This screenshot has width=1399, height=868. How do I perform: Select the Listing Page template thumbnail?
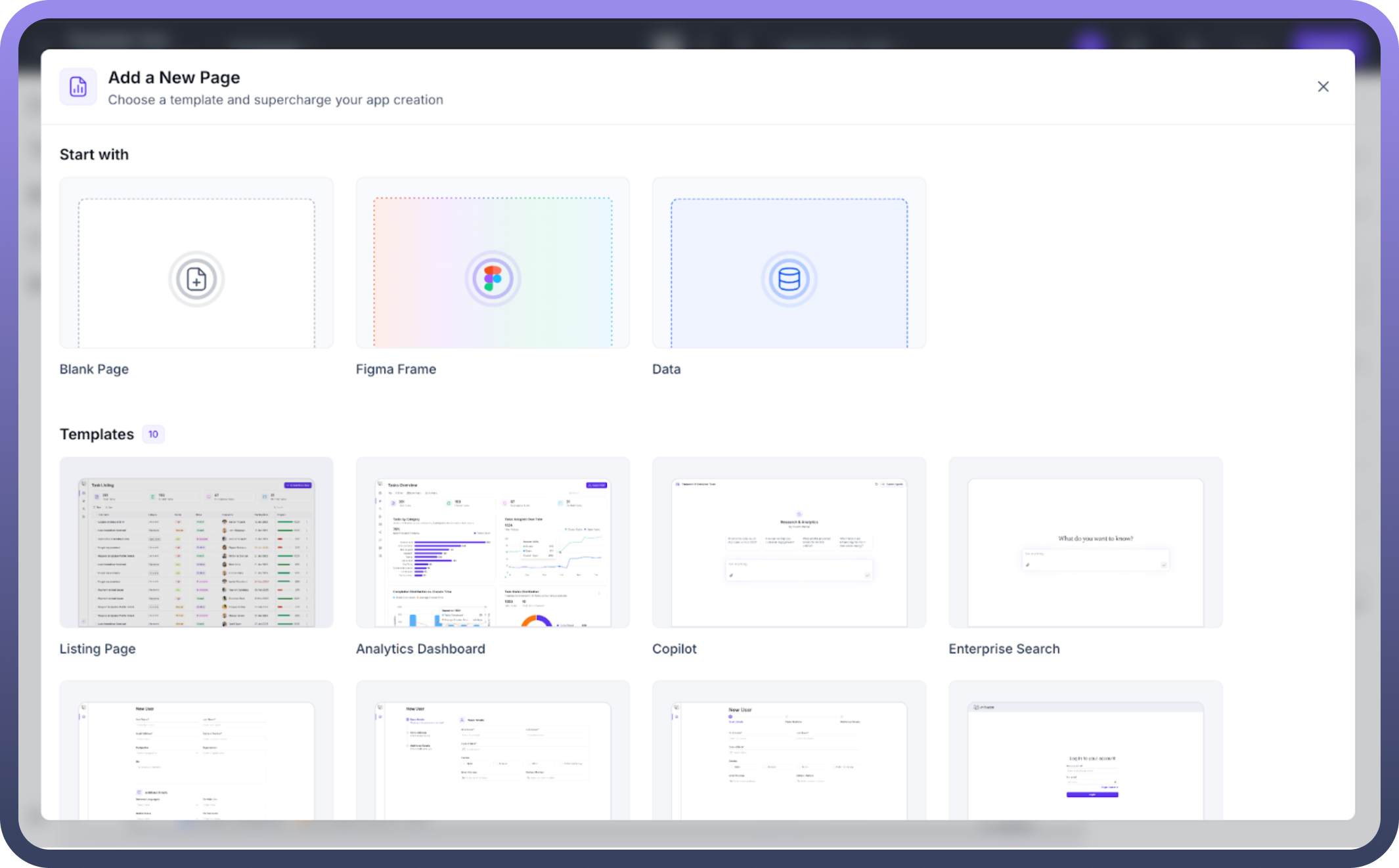pyautogui.click(x=196, y=543)
